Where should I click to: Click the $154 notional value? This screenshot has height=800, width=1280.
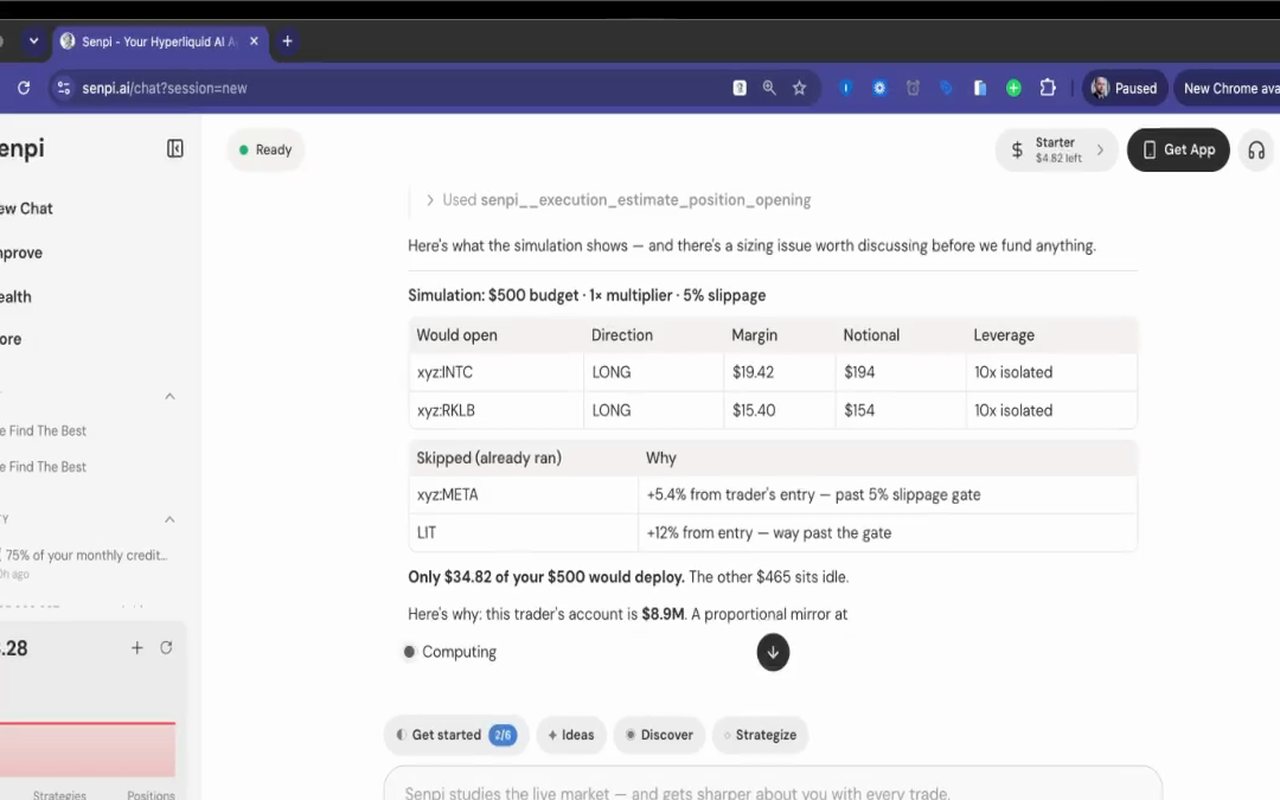tap(859, 410)
